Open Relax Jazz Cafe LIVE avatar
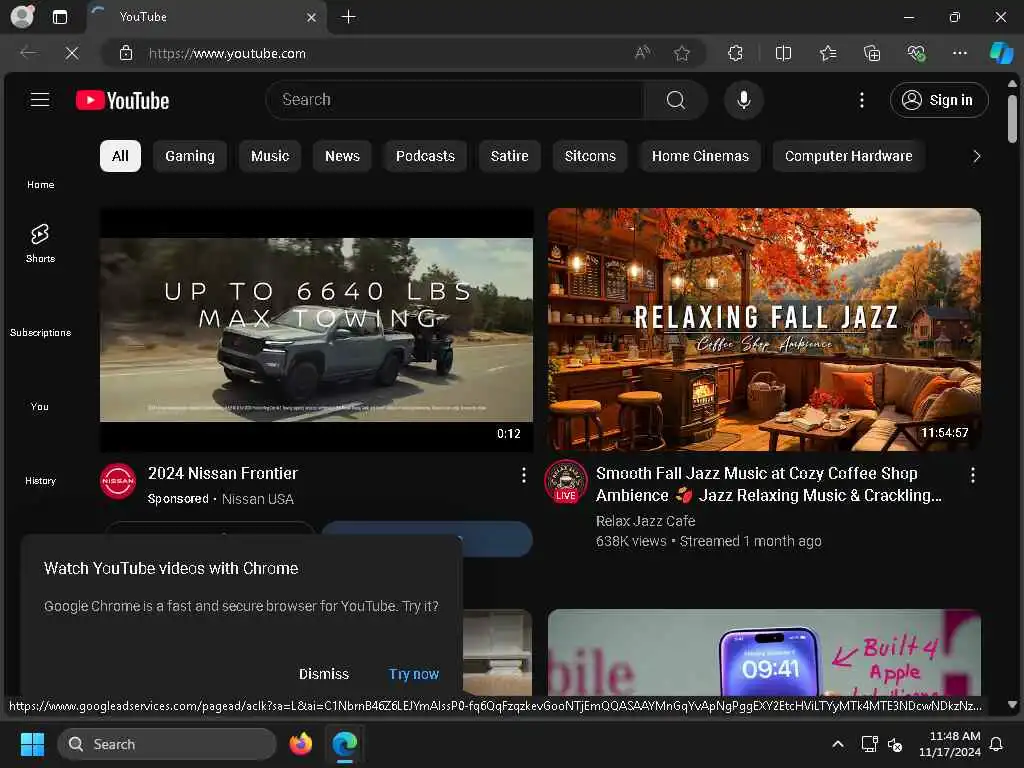The width and height of the screenshot is (1024, 768). click(566, 482)
